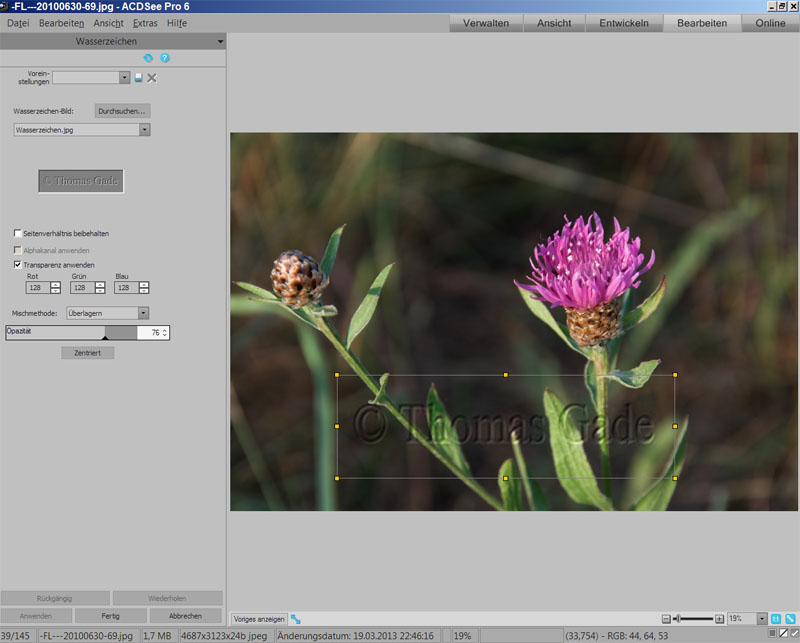Click the blue help question mark icon
800x643 pixels.
[165, 59]
